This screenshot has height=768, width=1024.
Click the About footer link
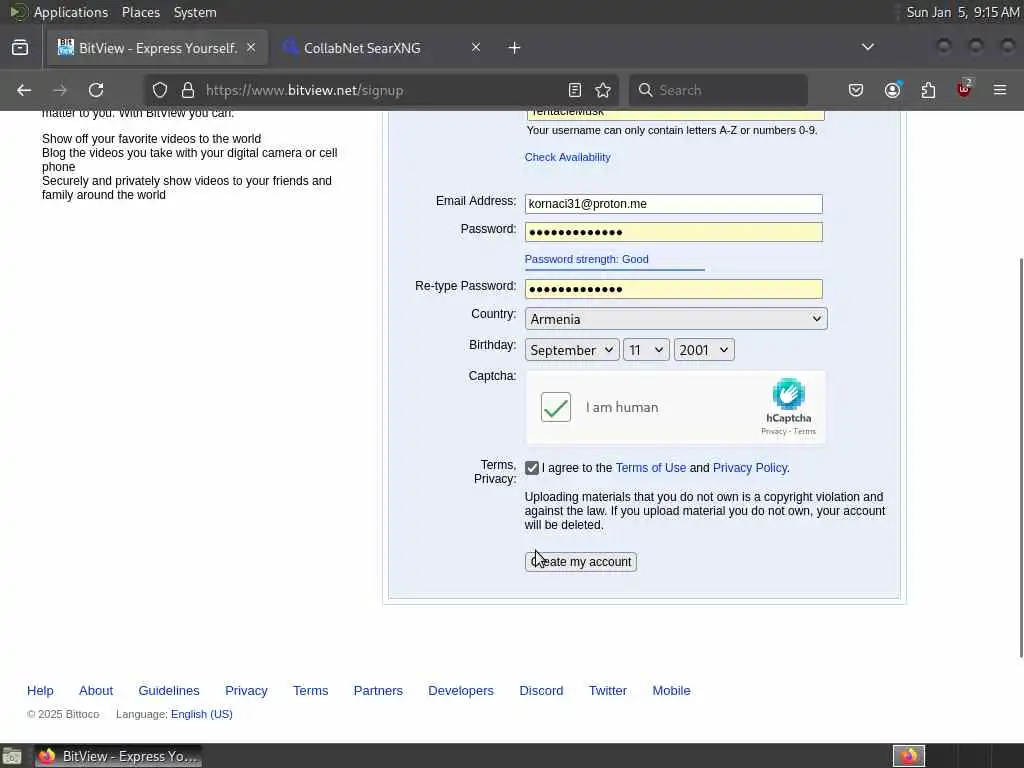point(96,690)
